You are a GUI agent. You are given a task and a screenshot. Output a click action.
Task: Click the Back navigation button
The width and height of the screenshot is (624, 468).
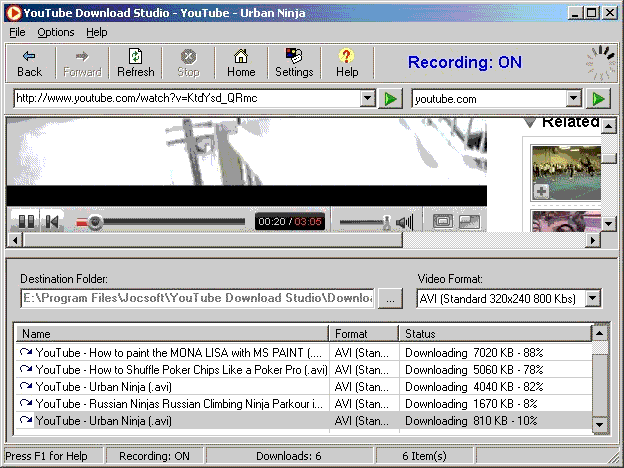click(x=30, y=63)
